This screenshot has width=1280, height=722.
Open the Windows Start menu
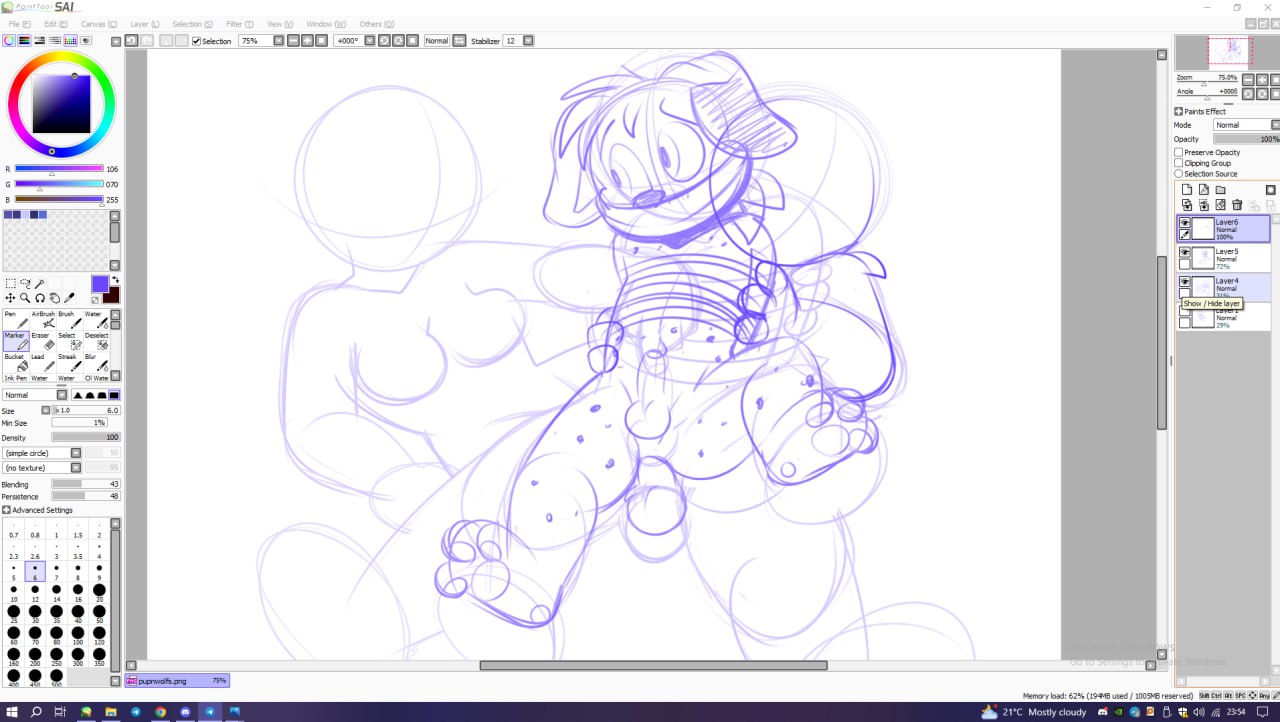pos(12,712)
